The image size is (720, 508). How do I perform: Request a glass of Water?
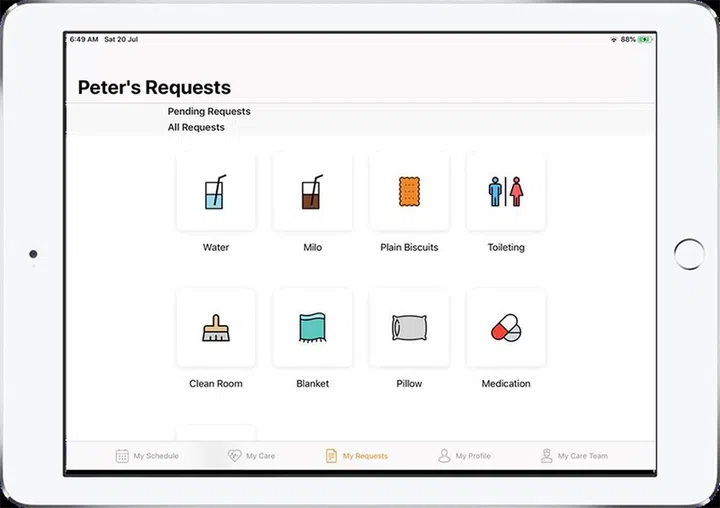[215, 192]
